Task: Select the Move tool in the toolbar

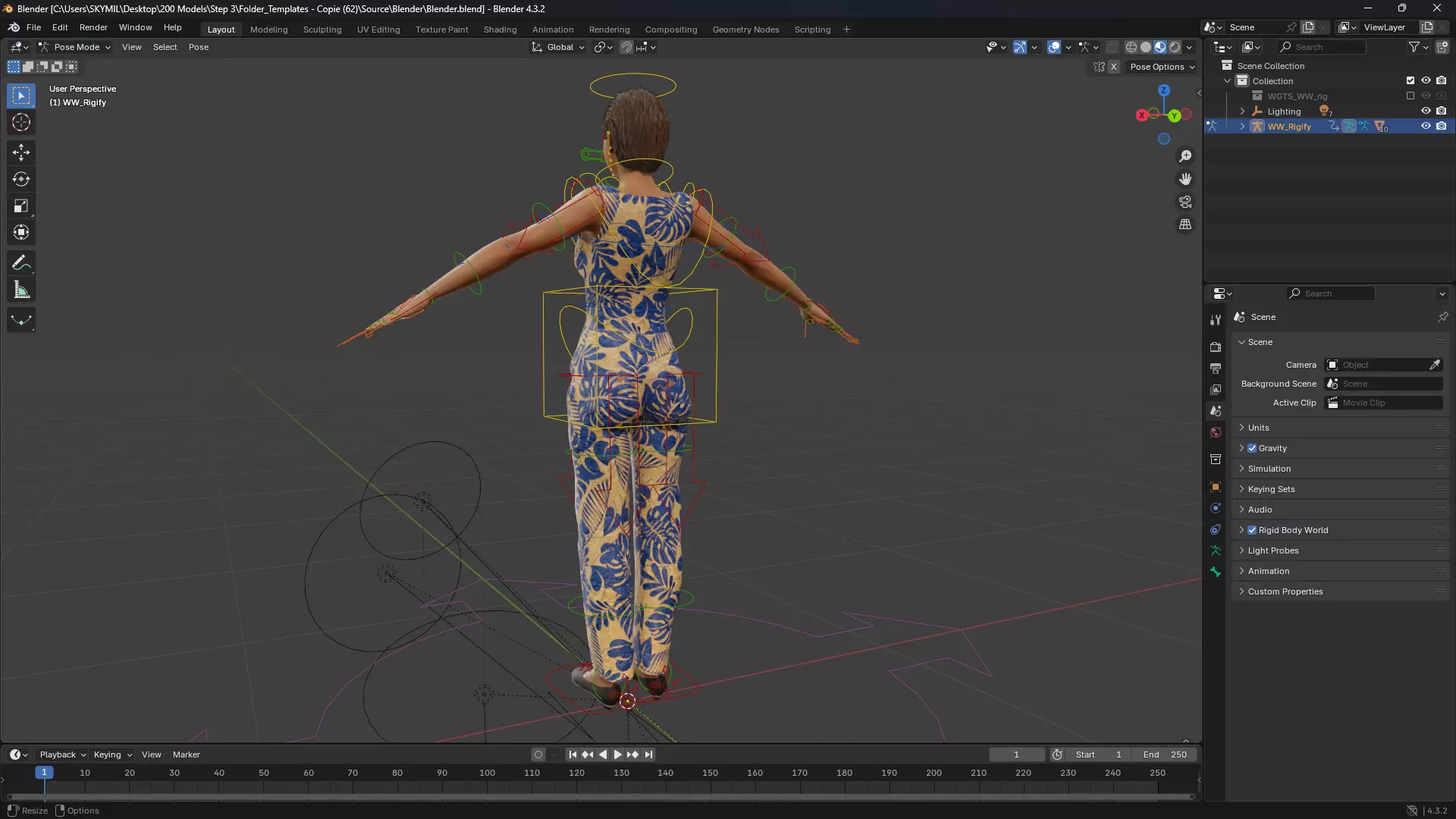Action: click(x=21, y=152)
